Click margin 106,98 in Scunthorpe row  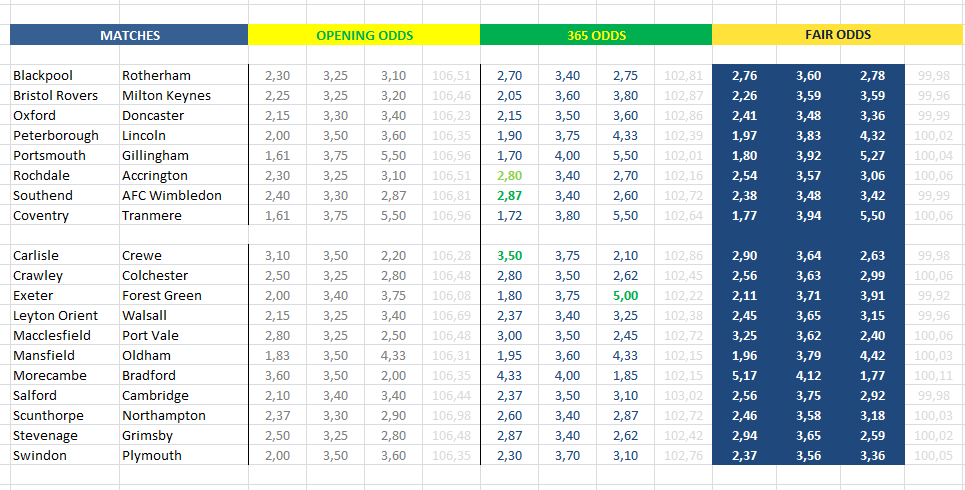point(451,416)
